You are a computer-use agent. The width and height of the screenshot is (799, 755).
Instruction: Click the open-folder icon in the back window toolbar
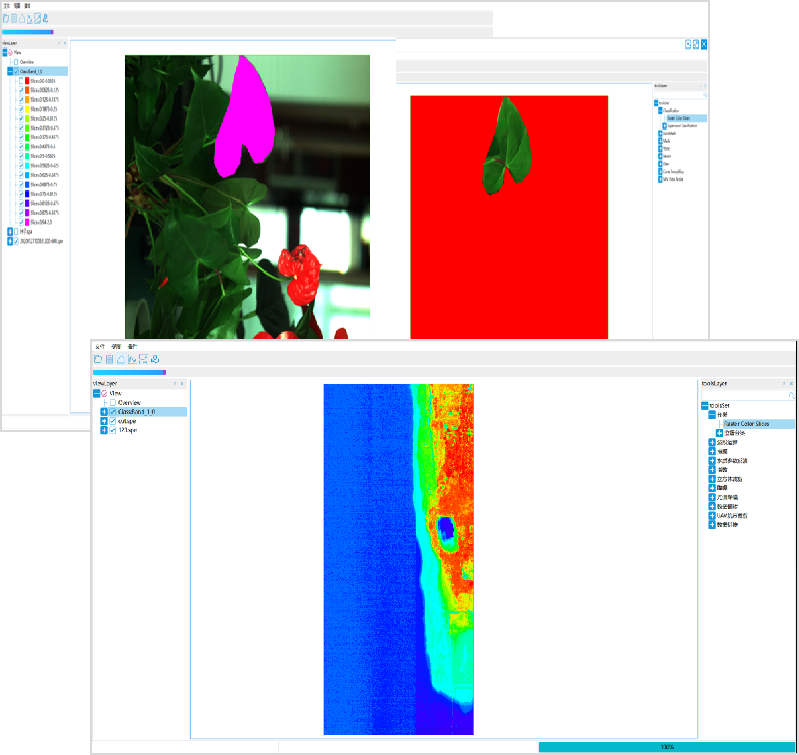[5, 18]
